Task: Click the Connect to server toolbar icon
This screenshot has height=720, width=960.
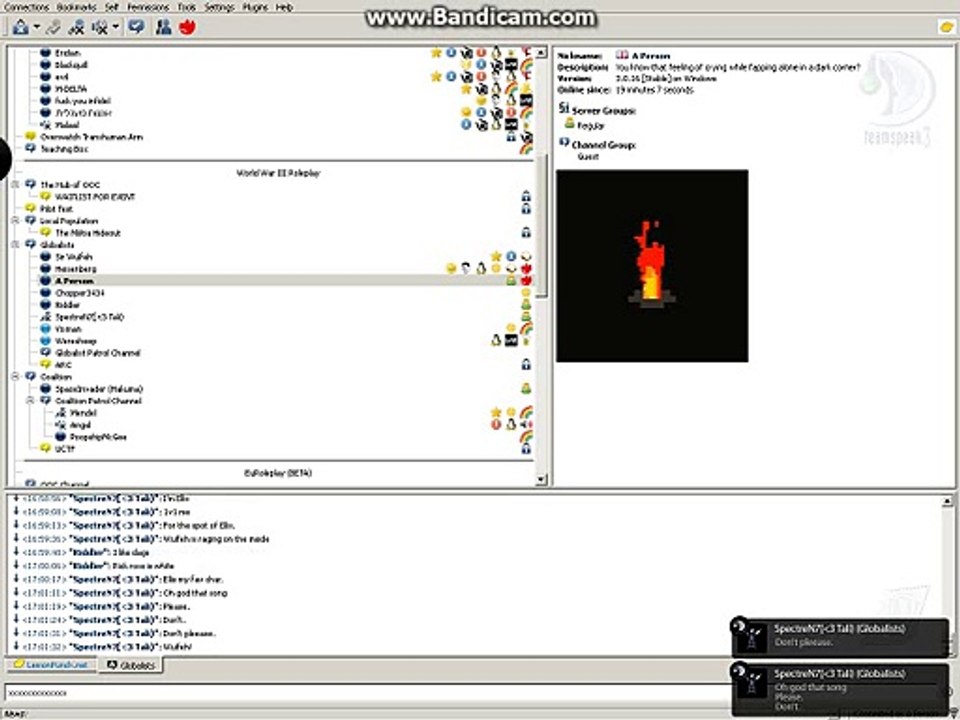Action: coord(20,27)
